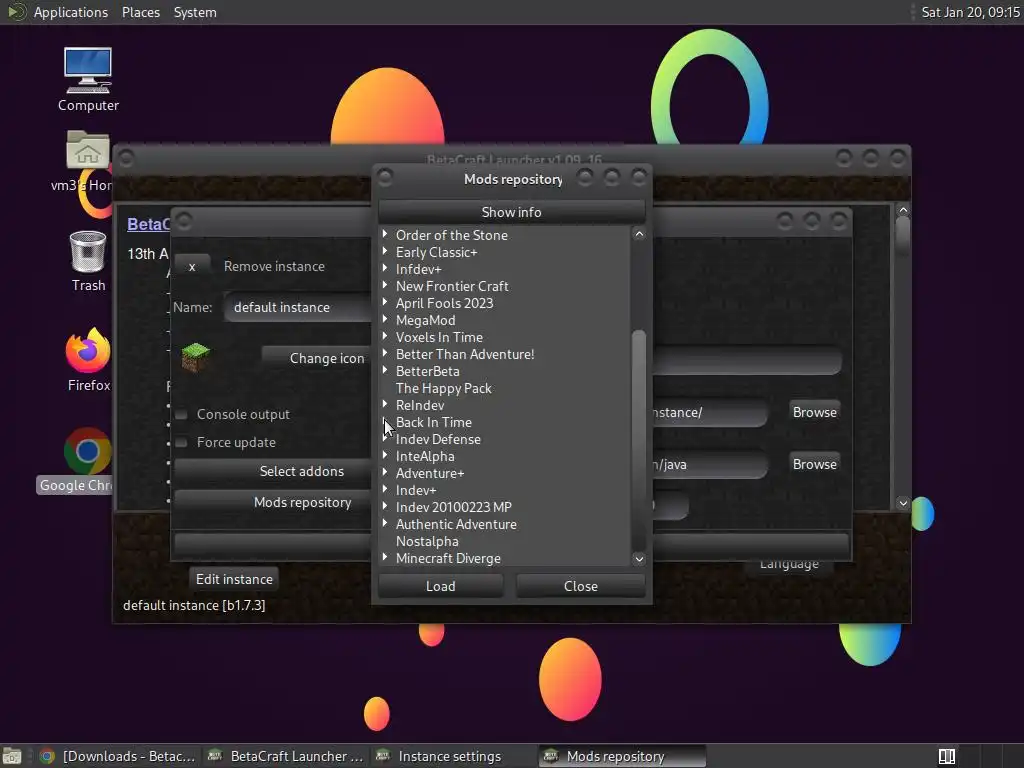
Task: Click the Close button in Mods repository
Action: coord(581,586)
